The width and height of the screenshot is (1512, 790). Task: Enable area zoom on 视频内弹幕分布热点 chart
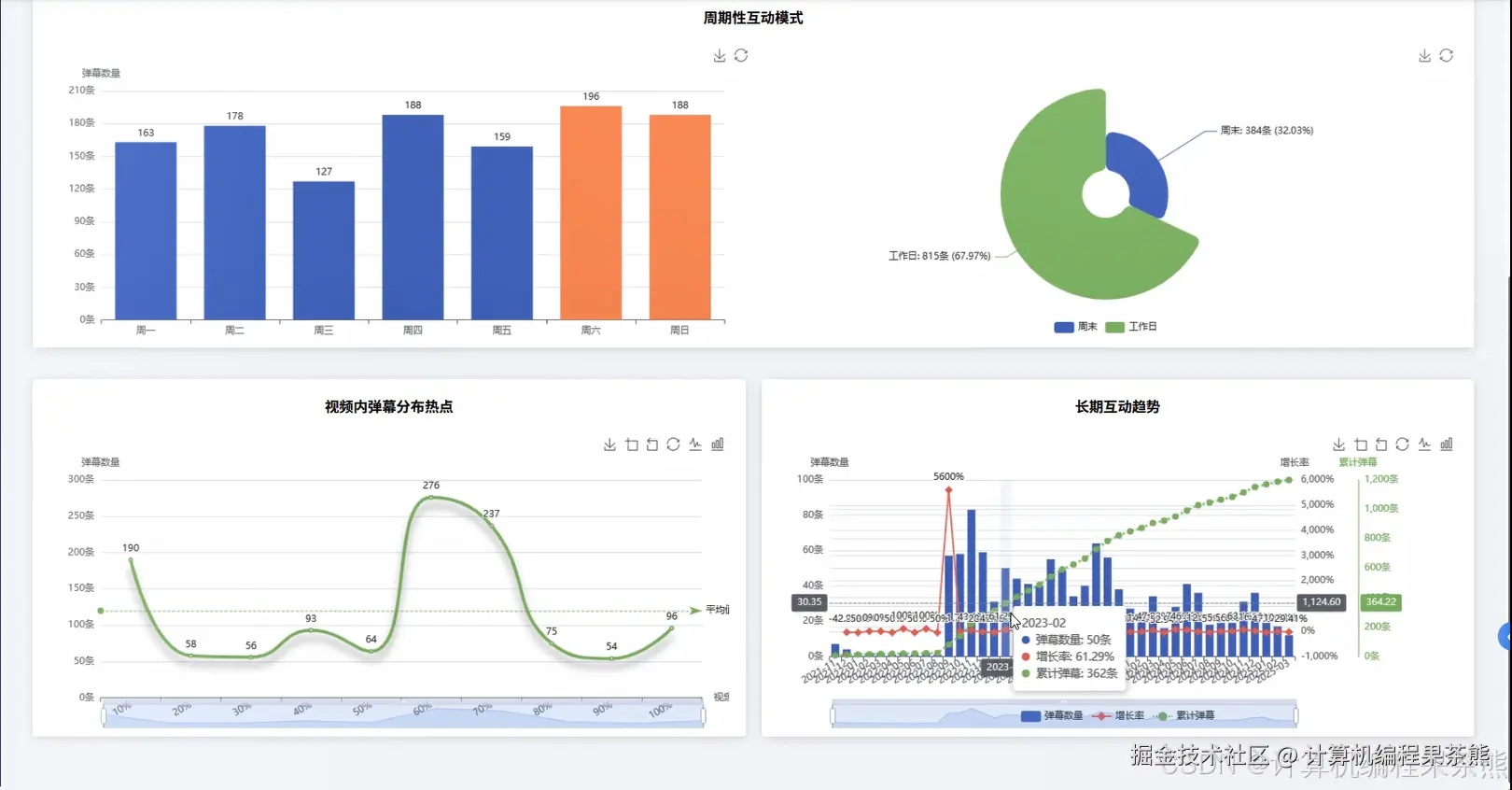pyautogui.click(x=632, y=444)
